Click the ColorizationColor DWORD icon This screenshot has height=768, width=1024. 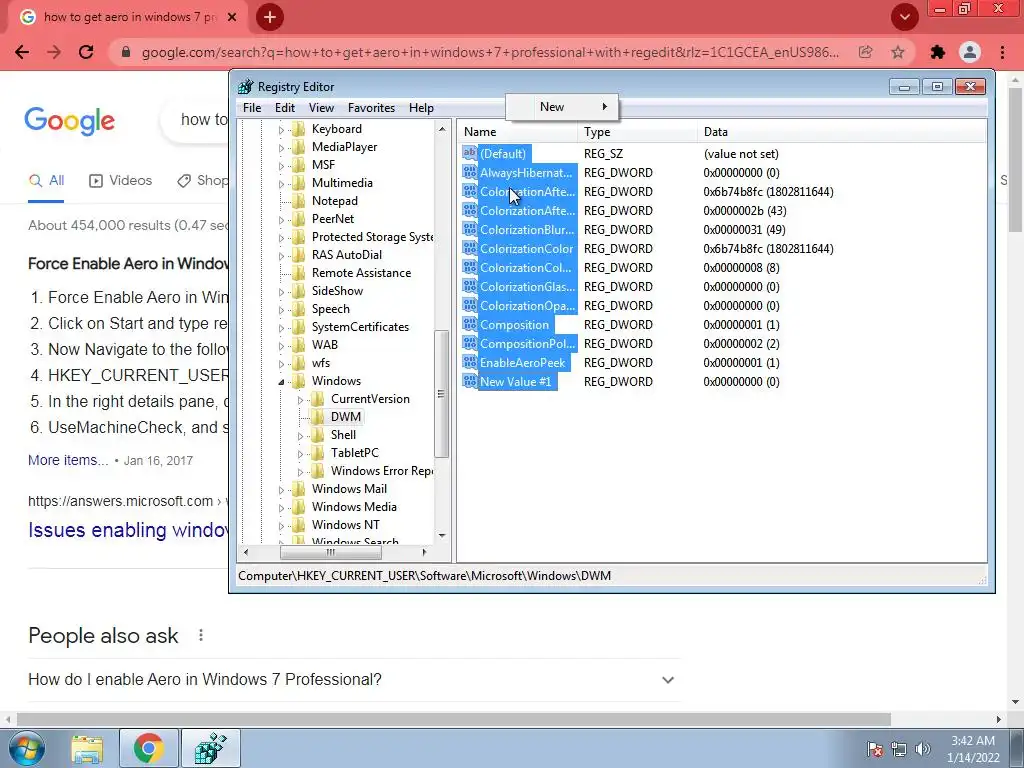tap(470, 249)
